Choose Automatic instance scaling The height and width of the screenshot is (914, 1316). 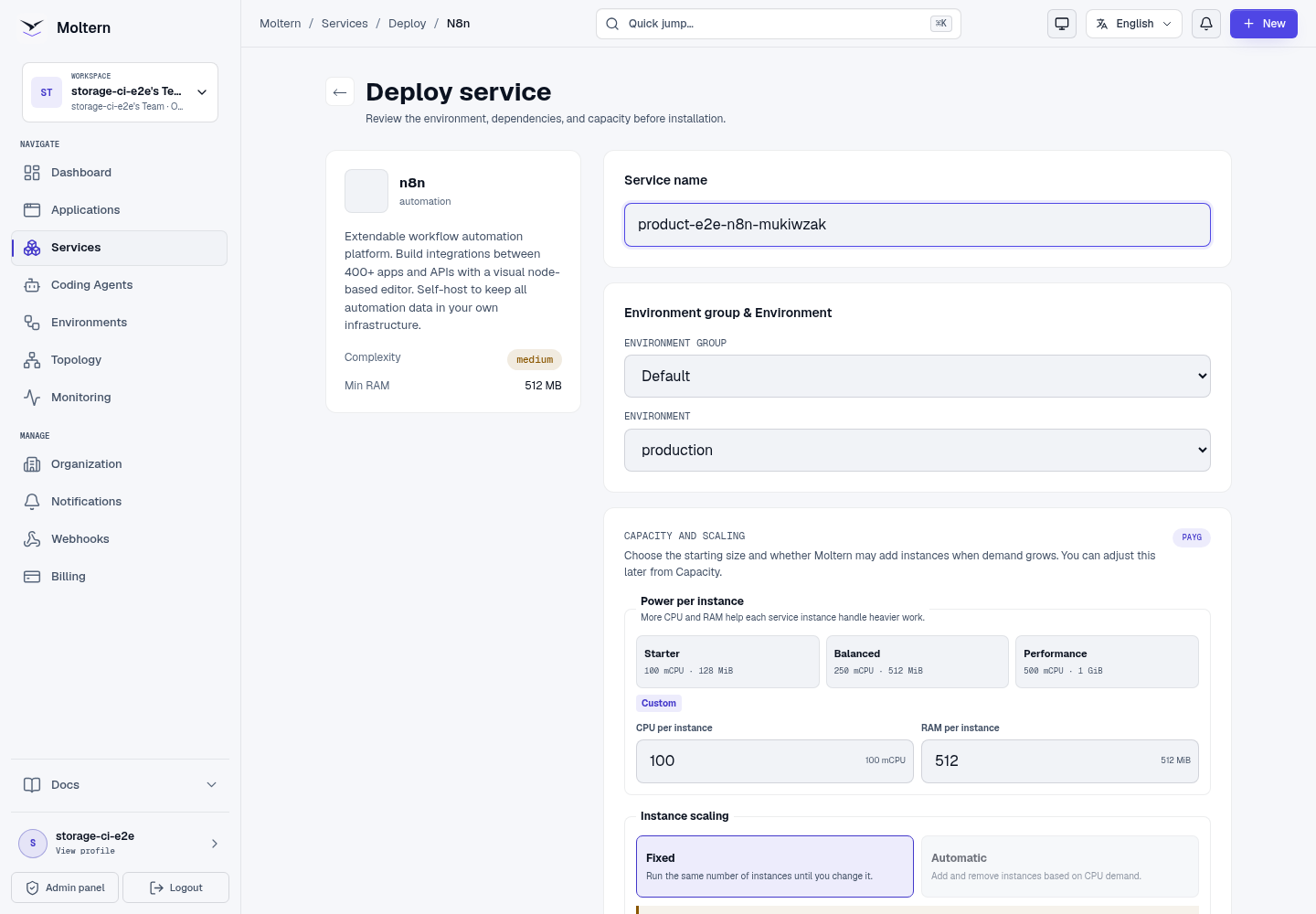(1060, 866)
